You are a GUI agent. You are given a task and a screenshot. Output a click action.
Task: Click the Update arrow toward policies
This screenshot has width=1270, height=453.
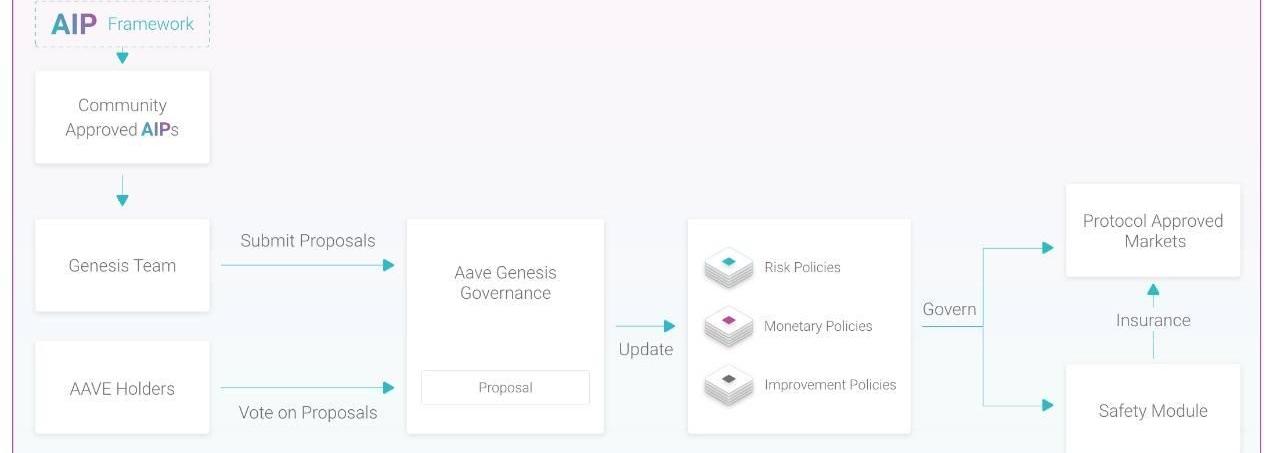[x=669, y=326]
